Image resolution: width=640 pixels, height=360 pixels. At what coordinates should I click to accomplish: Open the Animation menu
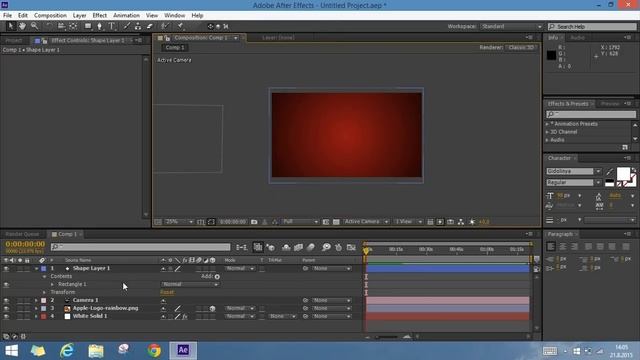coord(126,16)
